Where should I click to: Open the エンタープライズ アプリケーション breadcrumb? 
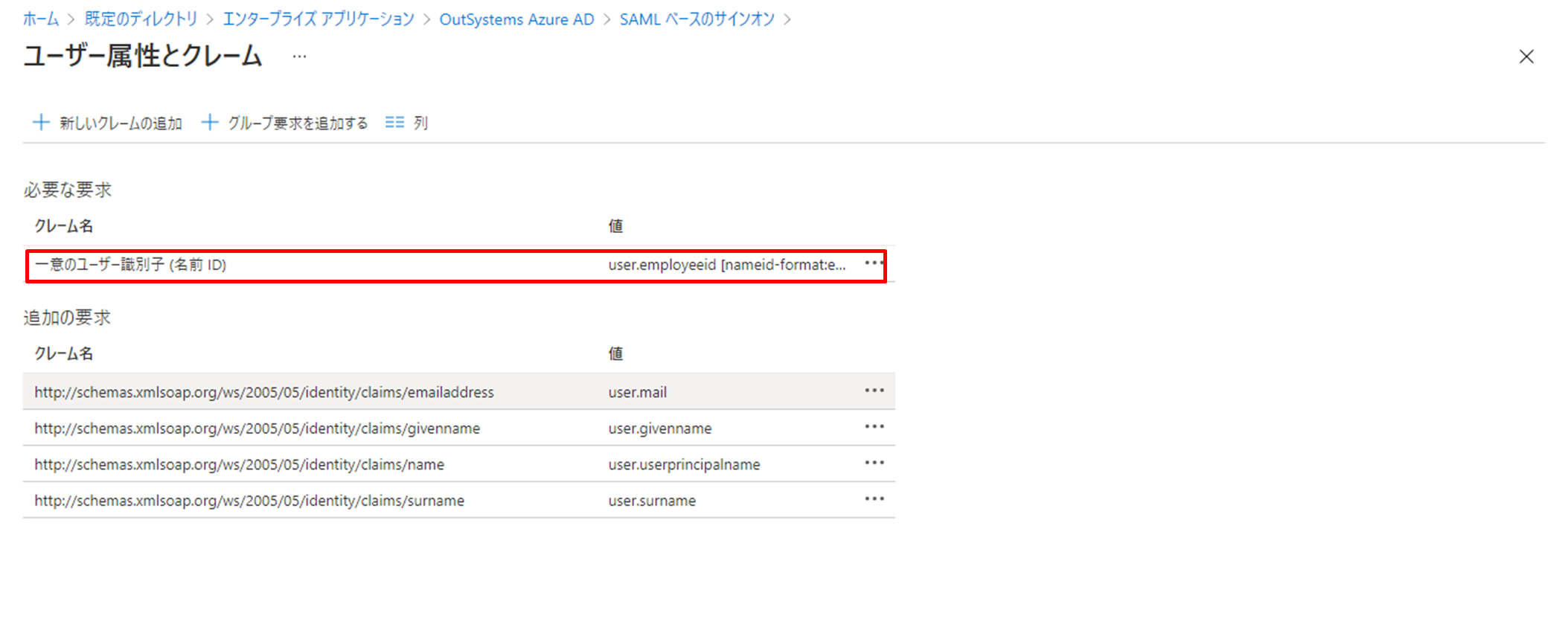click(x=319, y=19)
